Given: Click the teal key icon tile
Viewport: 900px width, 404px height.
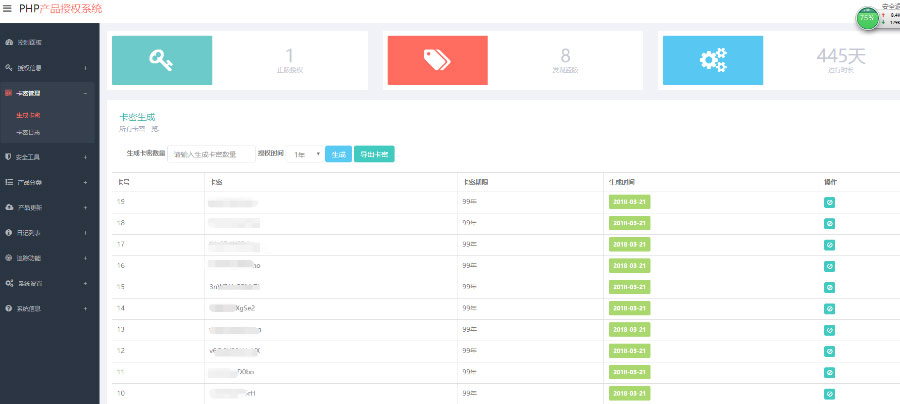Looking at the screenshot, I should [x=161, y=60].
